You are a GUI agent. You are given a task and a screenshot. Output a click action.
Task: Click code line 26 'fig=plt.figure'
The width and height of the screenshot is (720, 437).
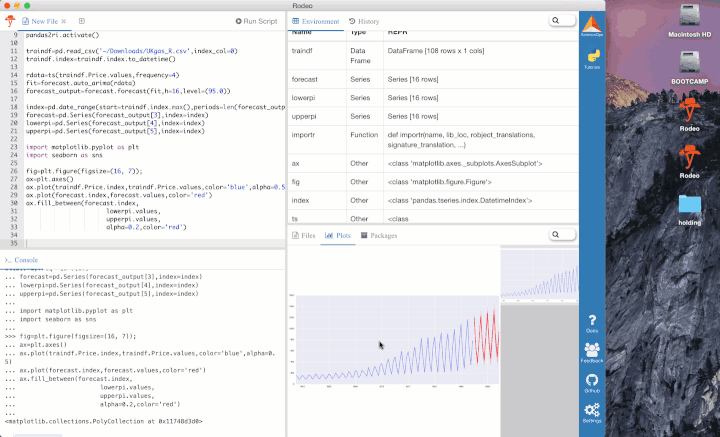coord(84,171)
